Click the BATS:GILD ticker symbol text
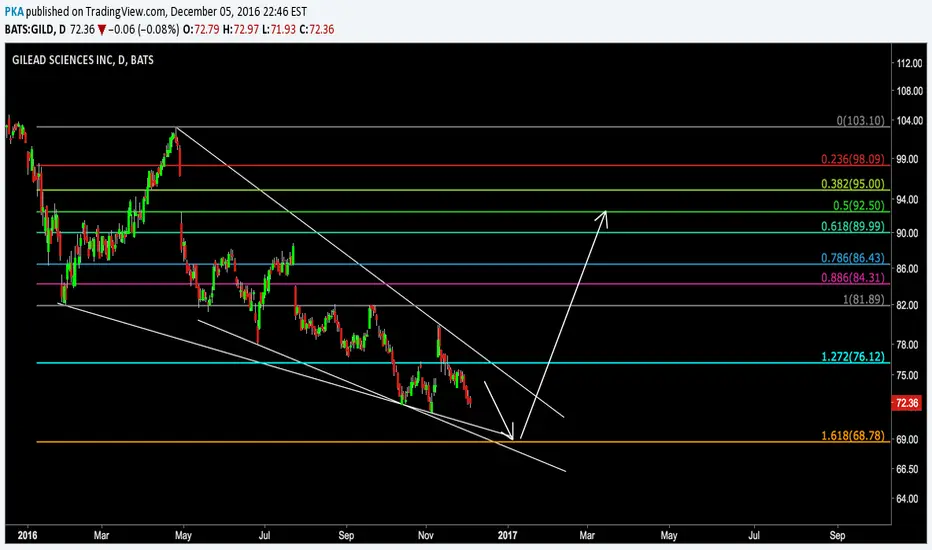This screenshot has width=932, height=550. point(29,29)
